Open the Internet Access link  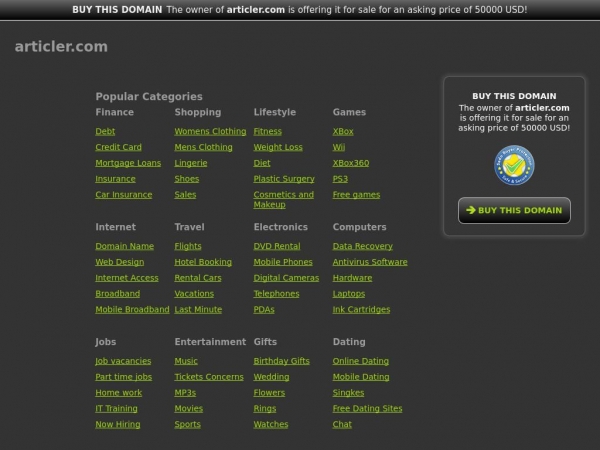[127, 278]
